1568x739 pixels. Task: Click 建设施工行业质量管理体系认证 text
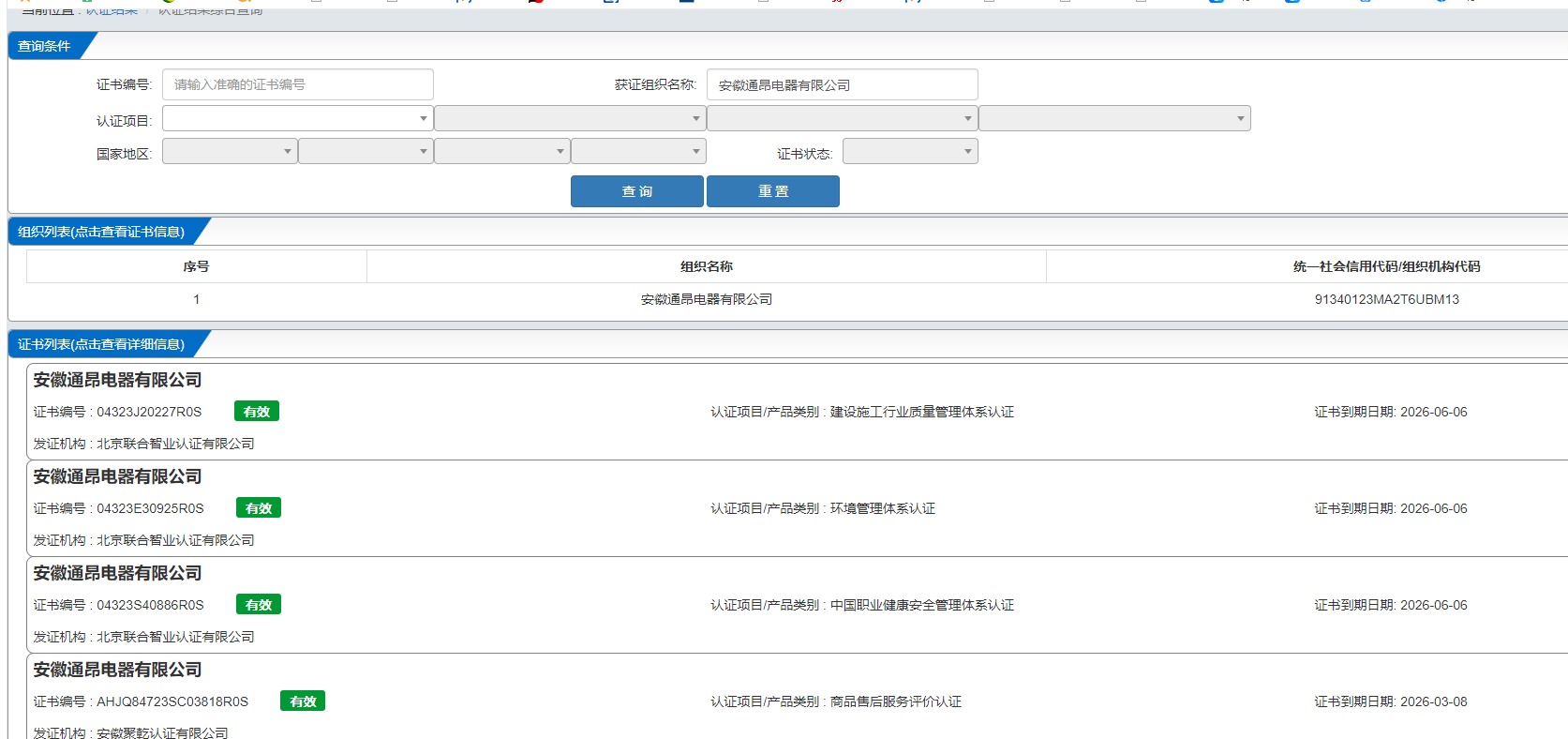click(922, 412)
